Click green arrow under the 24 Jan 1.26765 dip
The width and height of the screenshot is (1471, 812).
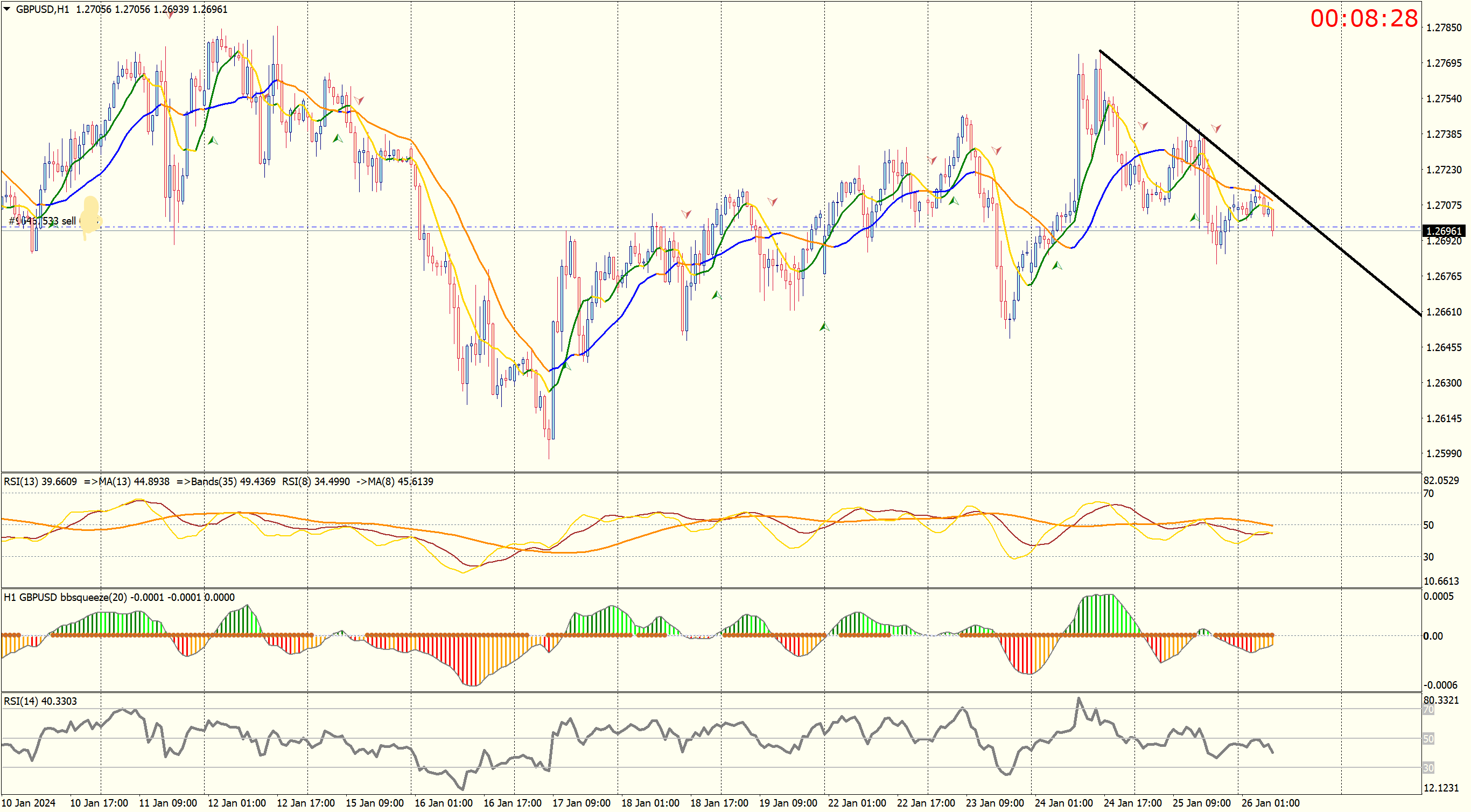(x=1057, y=265)
